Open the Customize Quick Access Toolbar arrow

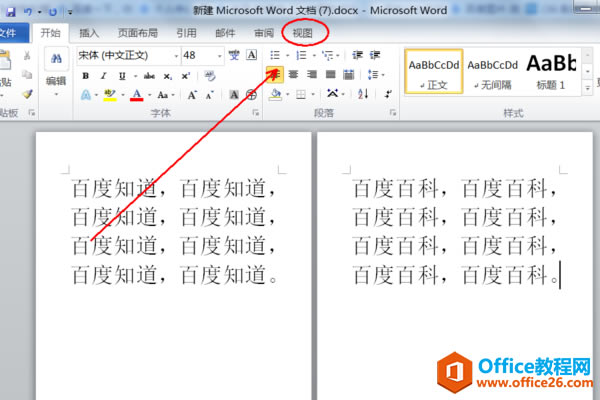pyautogui.click(x=70, y=12)
